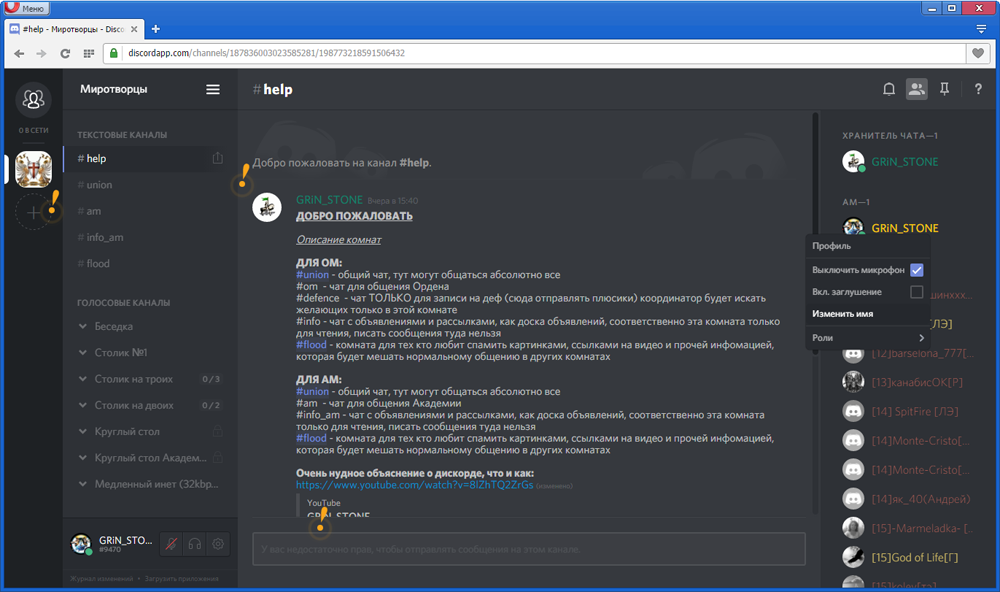Open help with the question mark icon
The width and height of the screenshot is (1000, 592).
[x=978, y=89]
